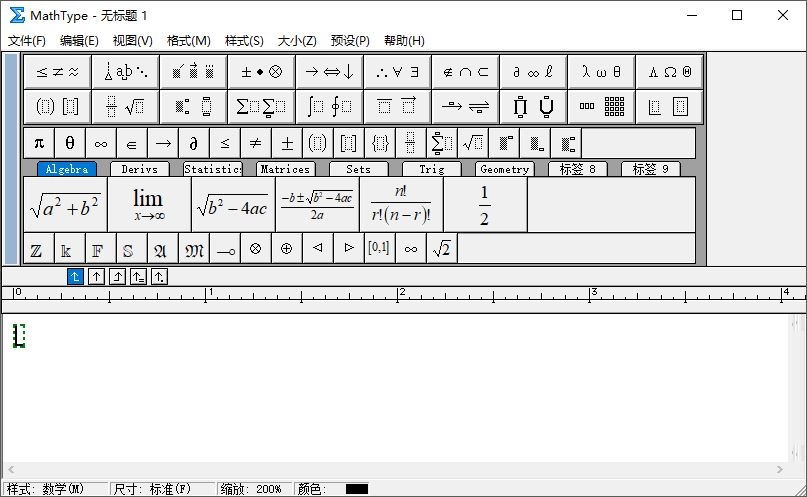
Task: Open the 文件(F) menu
Action: coord(27,41)
